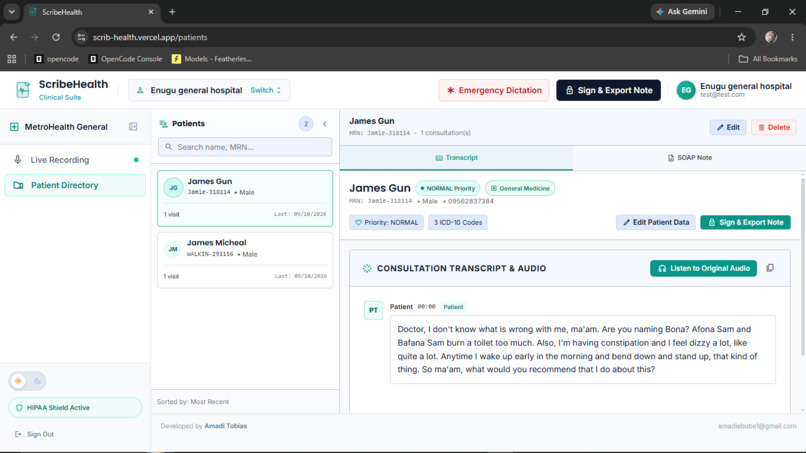Image resolution: width=806 pixels, height=453 pixels.
Task: Switch hospital using the Switch dropdown
Action: pyautogui.click(x=265, y=90)
